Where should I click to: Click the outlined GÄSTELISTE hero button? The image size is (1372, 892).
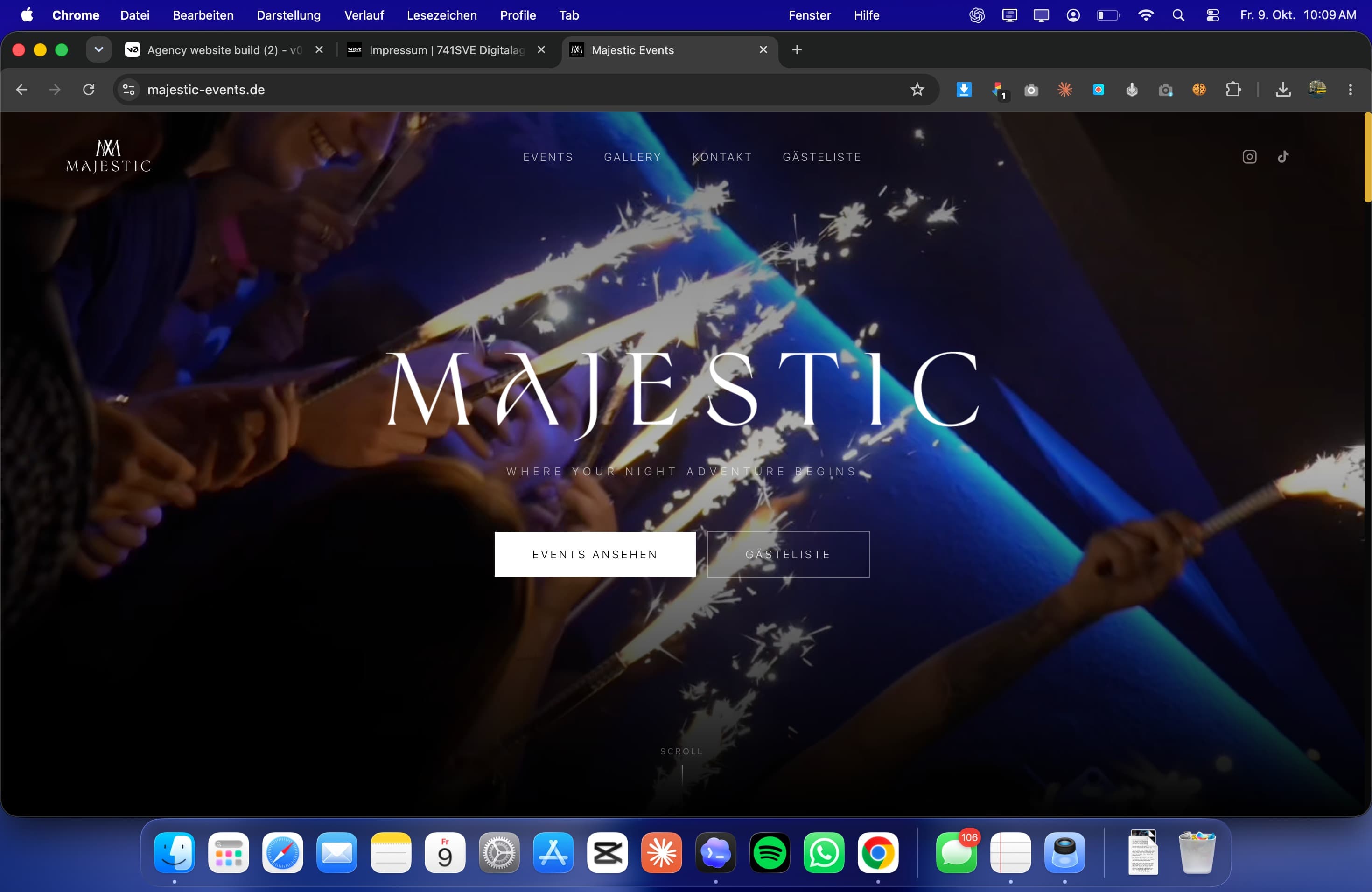pyautogui.click(x=788, y=554)
